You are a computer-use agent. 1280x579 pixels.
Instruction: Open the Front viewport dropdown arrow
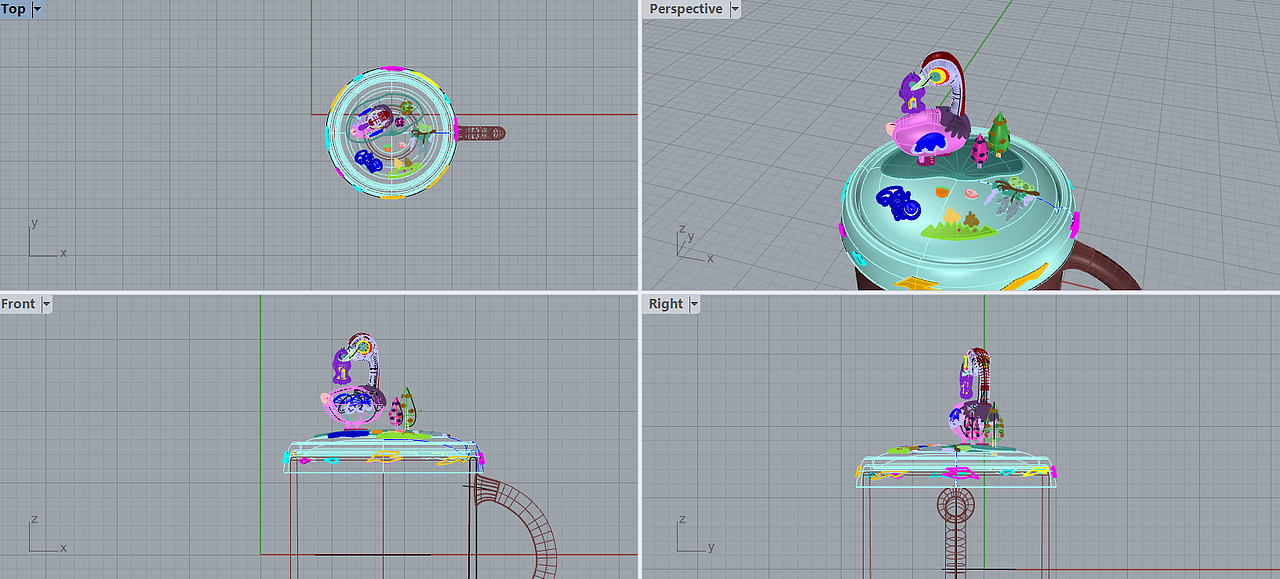tap(46, 304)
